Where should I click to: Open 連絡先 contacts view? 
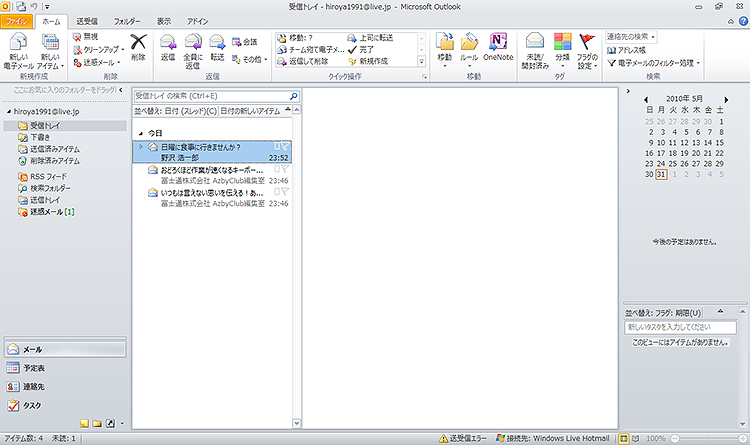coord(65,387)
